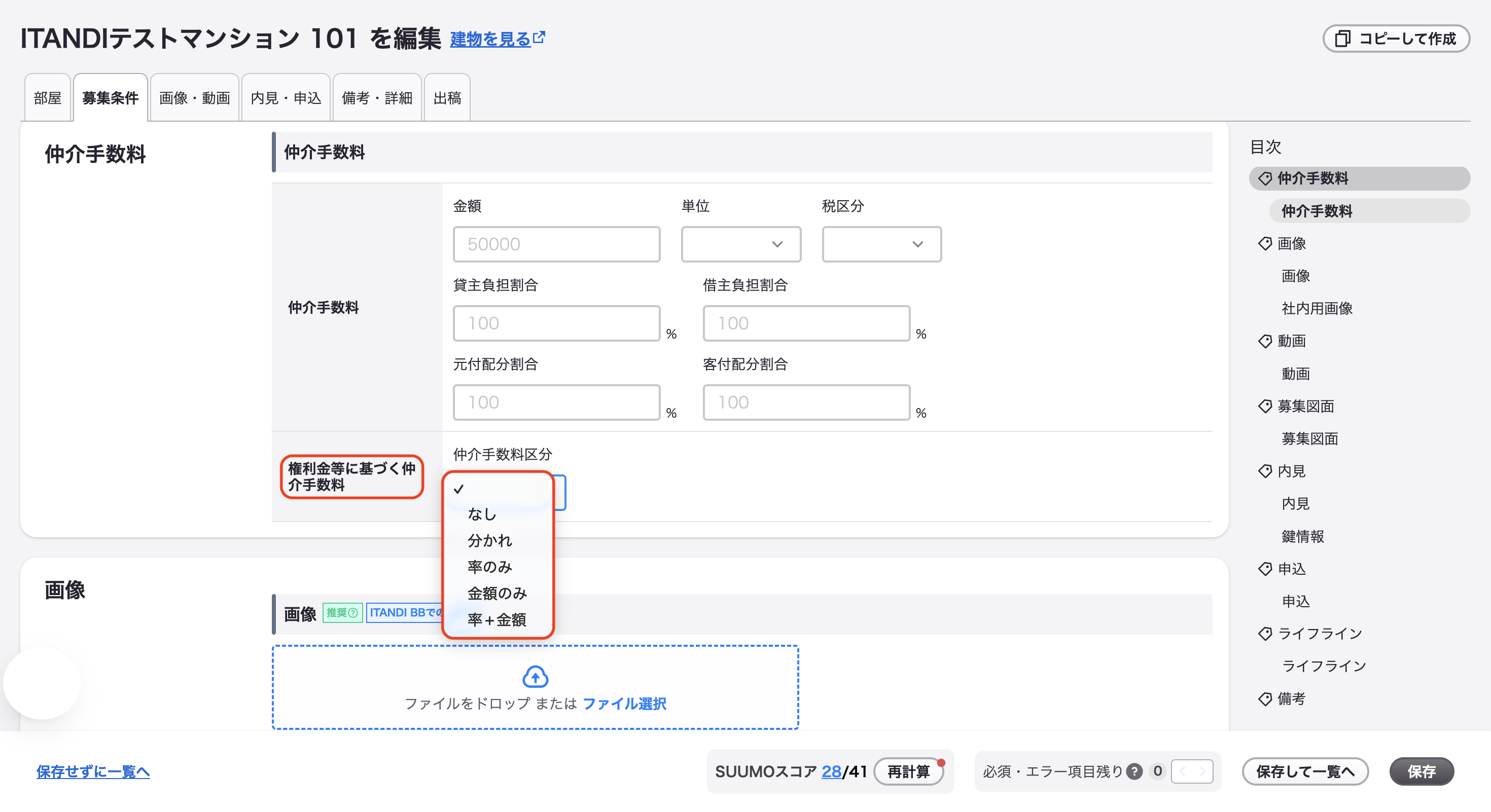Click tag icon beside 動画 in 目次
The height and width of the screenshot is (812, 1491).
tap(1265, 341)
